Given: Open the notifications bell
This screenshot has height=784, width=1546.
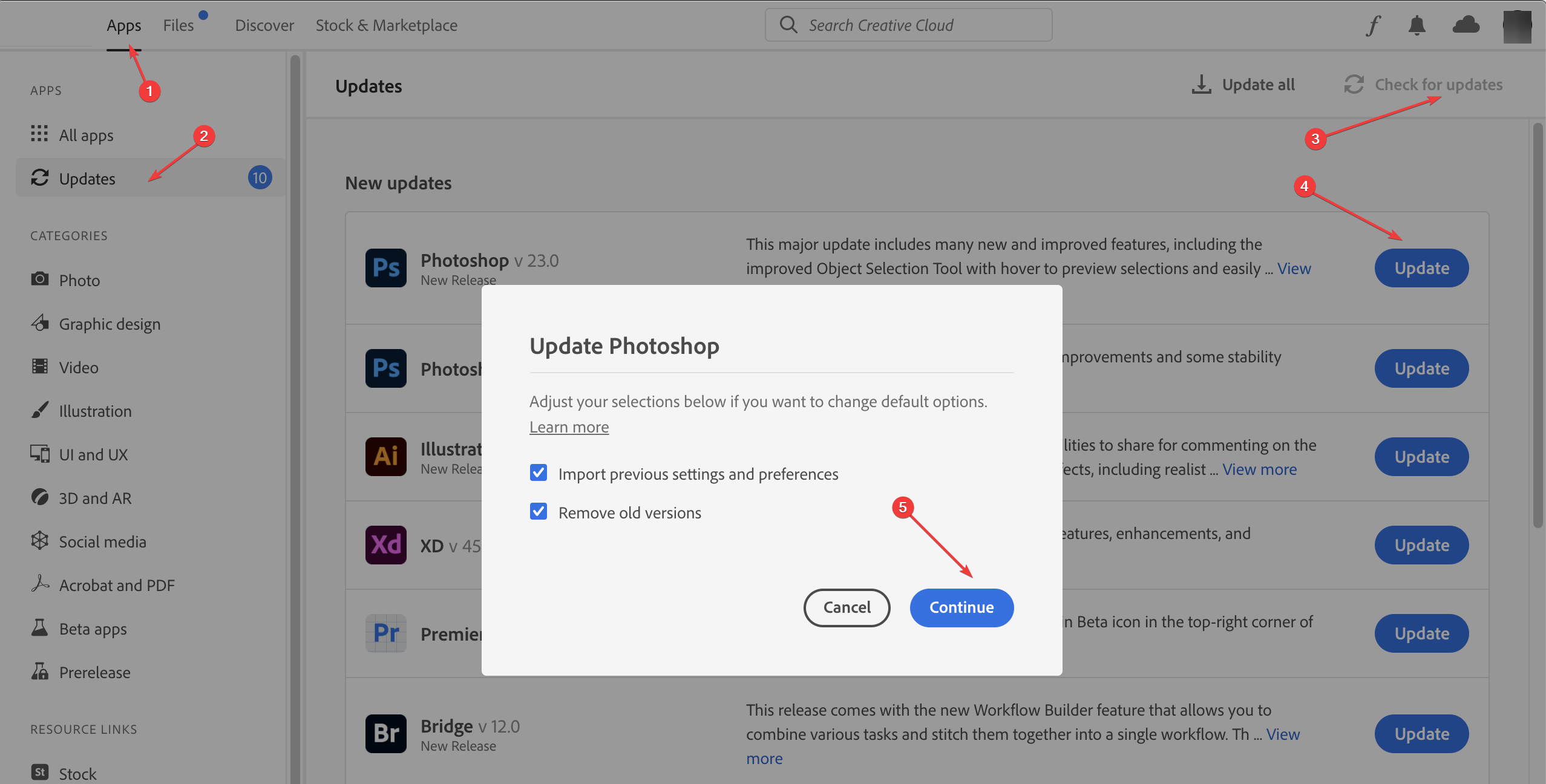Looking at the screenshot, I should click(1417, 25).
